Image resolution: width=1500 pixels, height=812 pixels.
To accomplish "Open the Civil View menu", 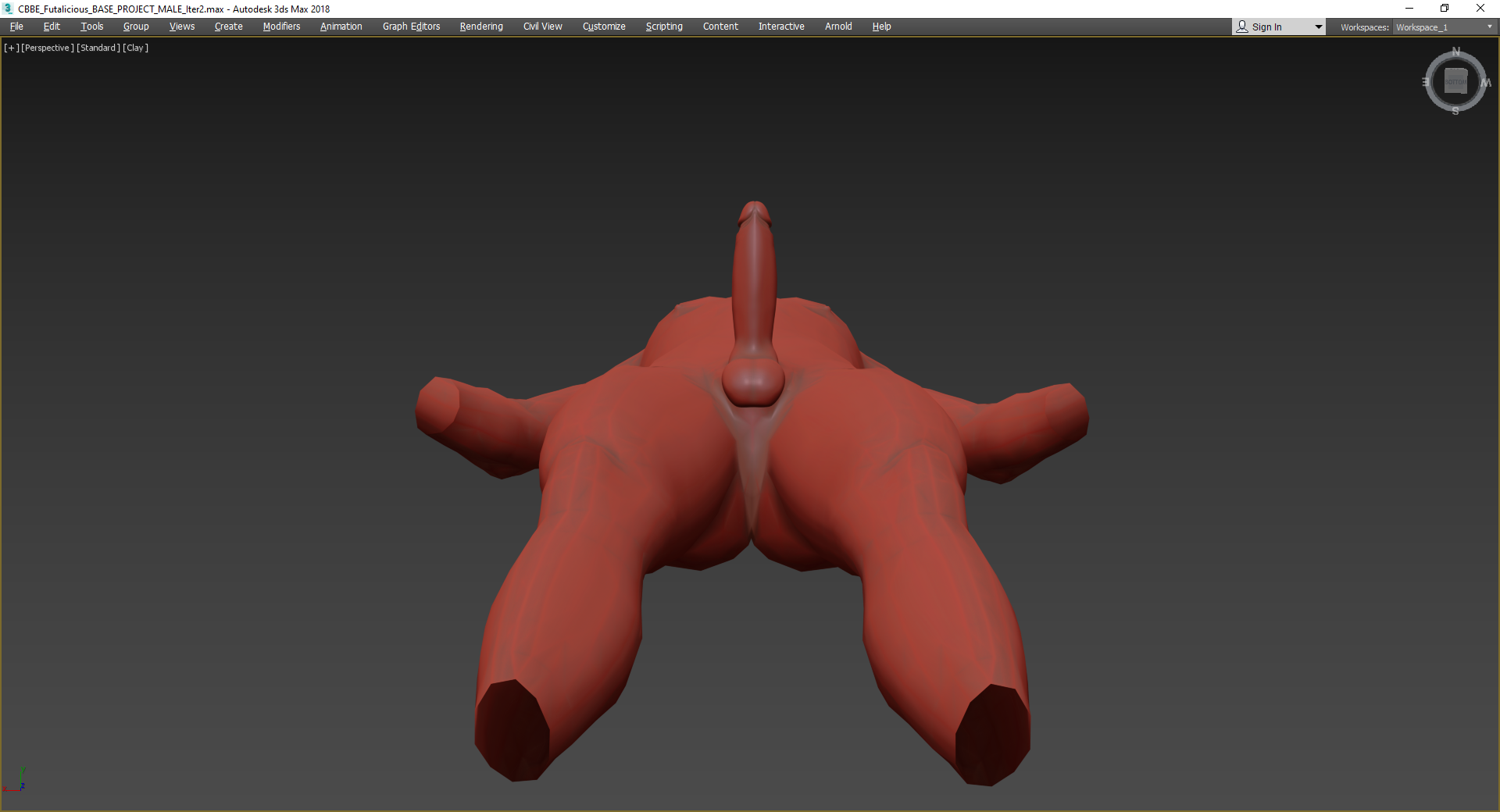I will [543, 27].
